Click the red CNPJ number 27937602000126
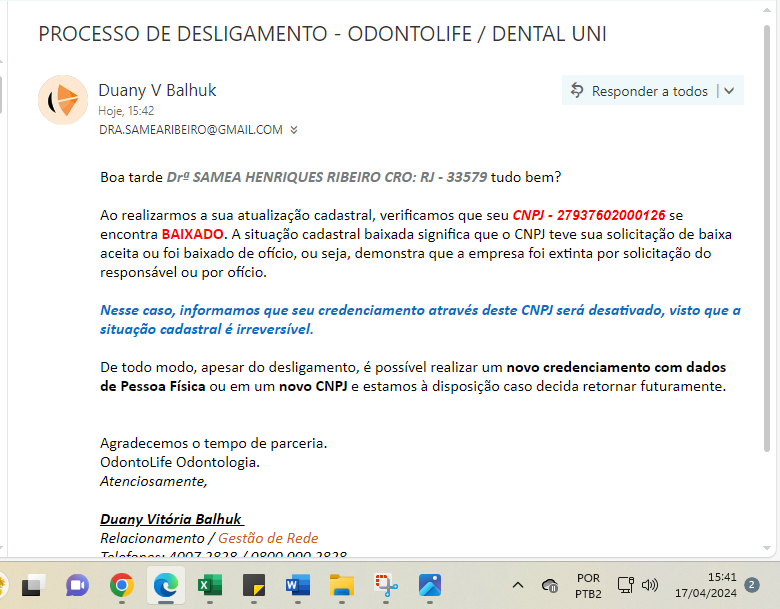 click(x=611, y=215)
